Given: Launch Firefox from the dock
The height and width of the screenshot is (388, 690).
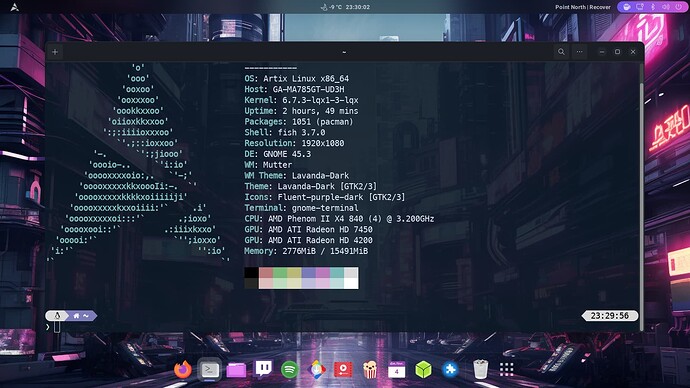Looking at the screenshot, I should 183,370.
